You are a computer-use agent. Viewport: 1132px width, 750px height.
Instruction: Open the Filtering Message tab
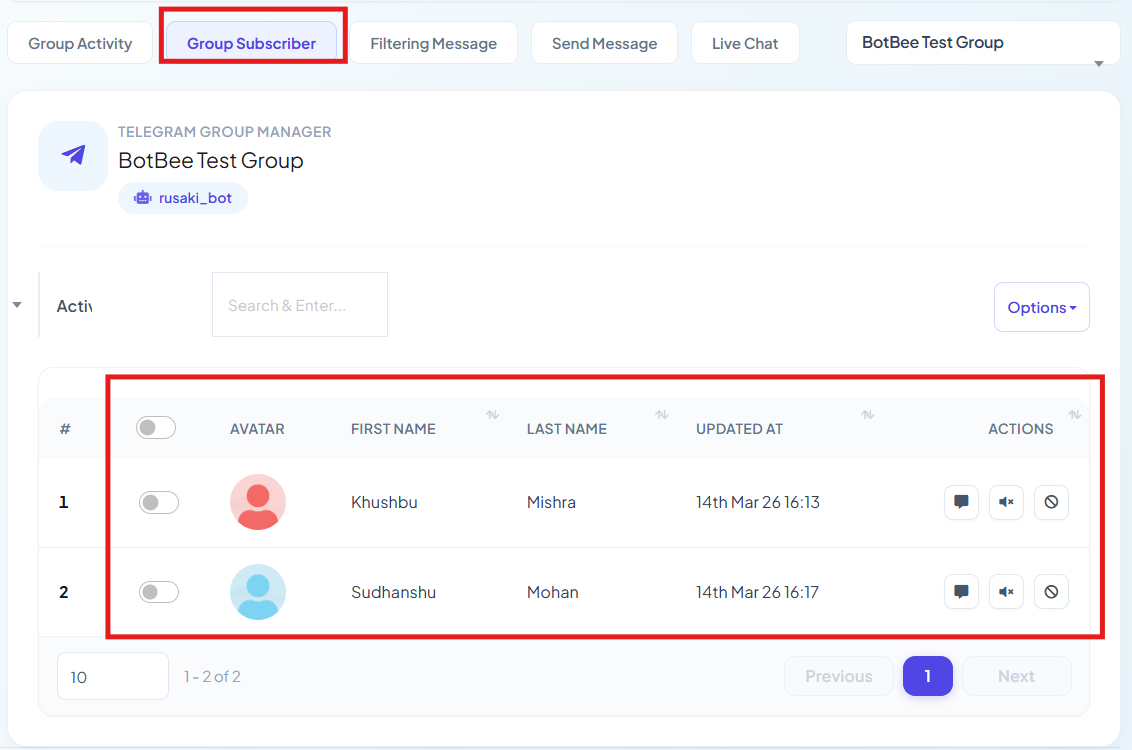(x=433, y=43)
